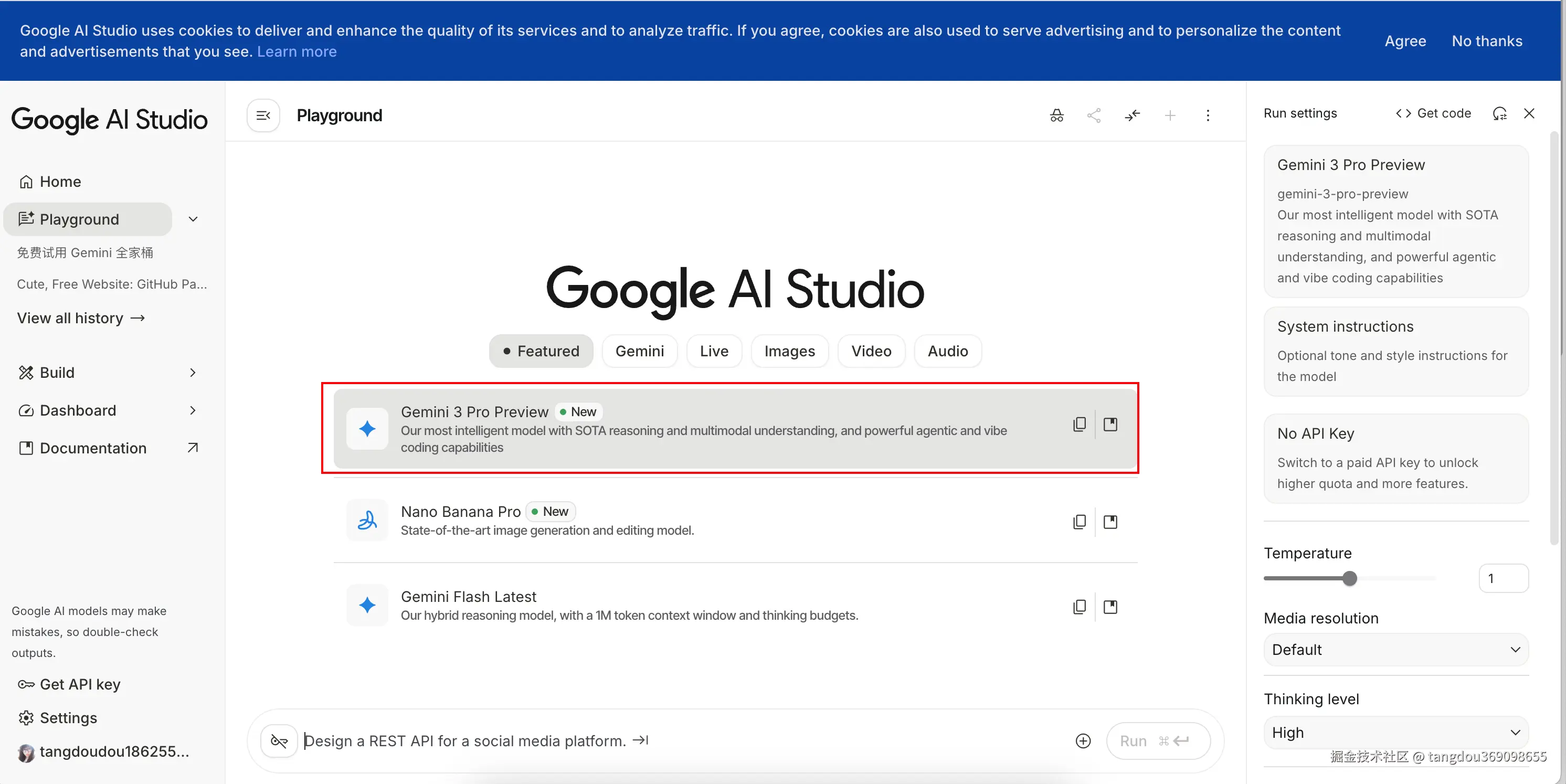Click the compare mode arrows icon
Screen dimensions: 1566x784
pos(1132,115)
